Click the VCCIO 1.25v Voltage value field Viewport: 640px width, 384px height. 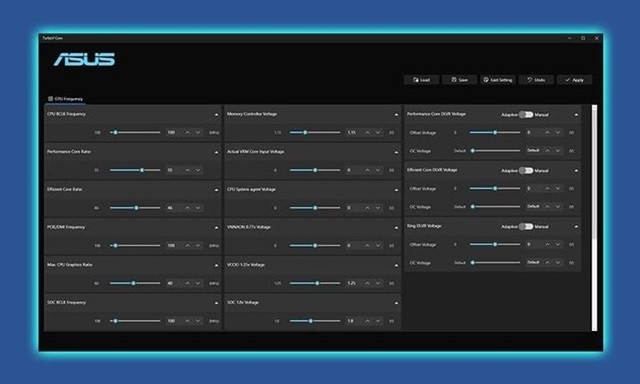[x=353, y=283]
